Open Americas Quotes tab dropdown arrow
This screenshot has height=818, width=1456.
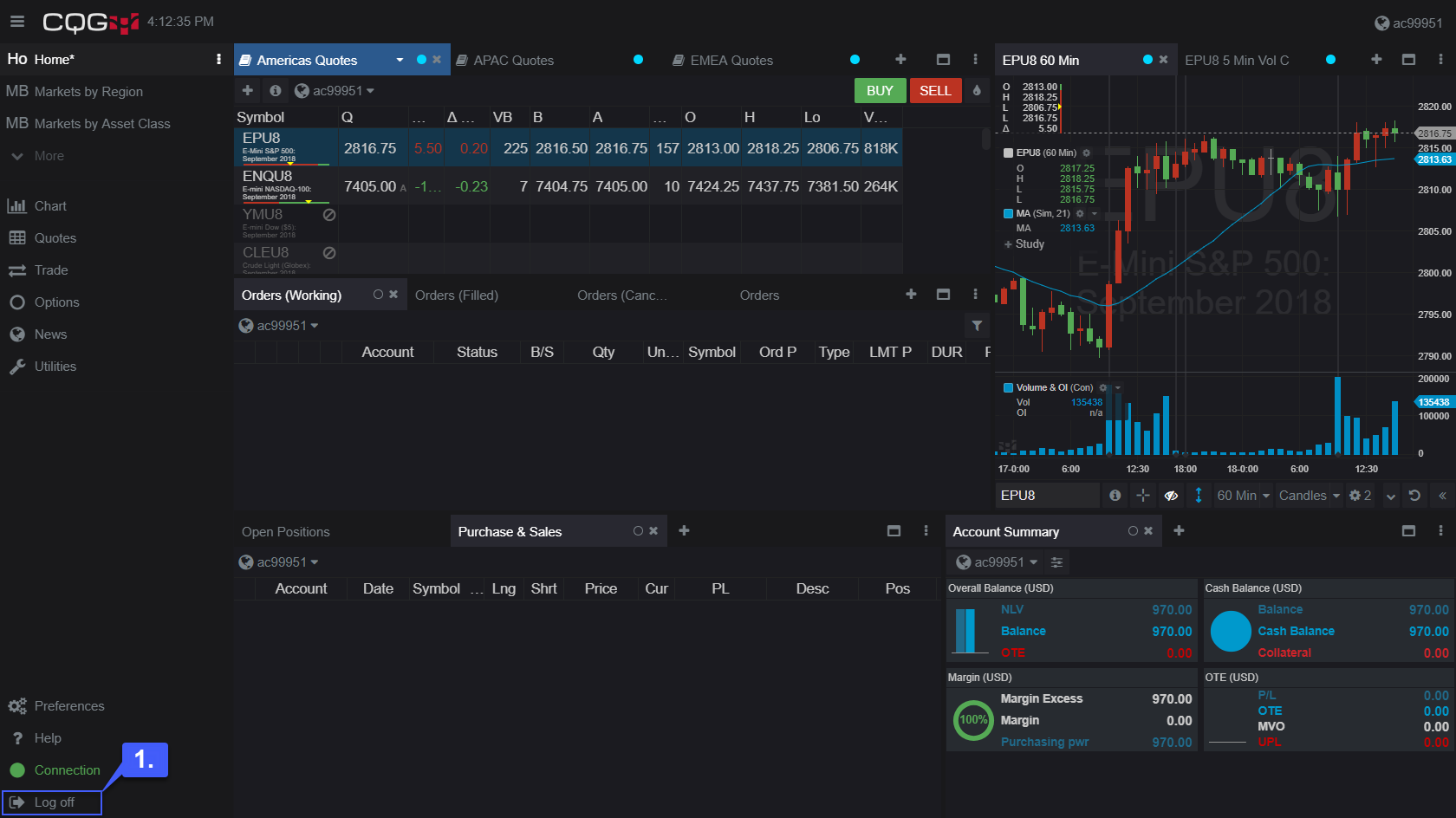[x=400, y=60]
